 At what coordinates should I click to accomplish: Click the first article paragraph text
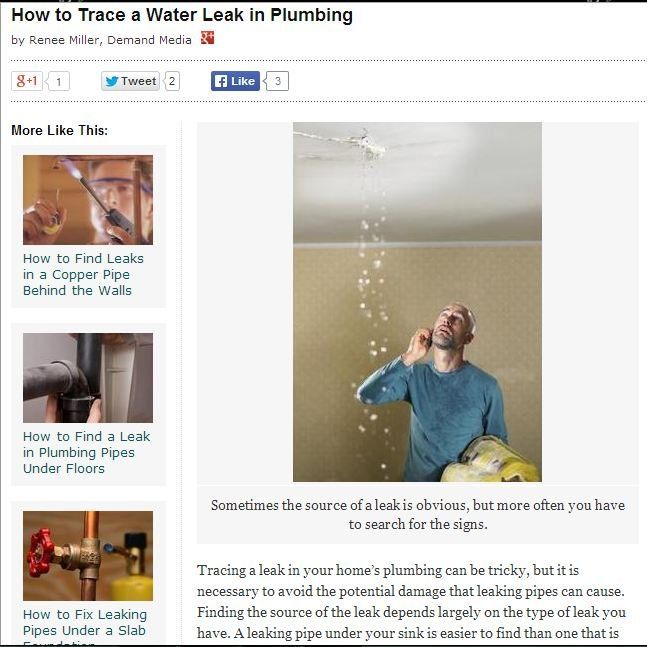point(412,602)
